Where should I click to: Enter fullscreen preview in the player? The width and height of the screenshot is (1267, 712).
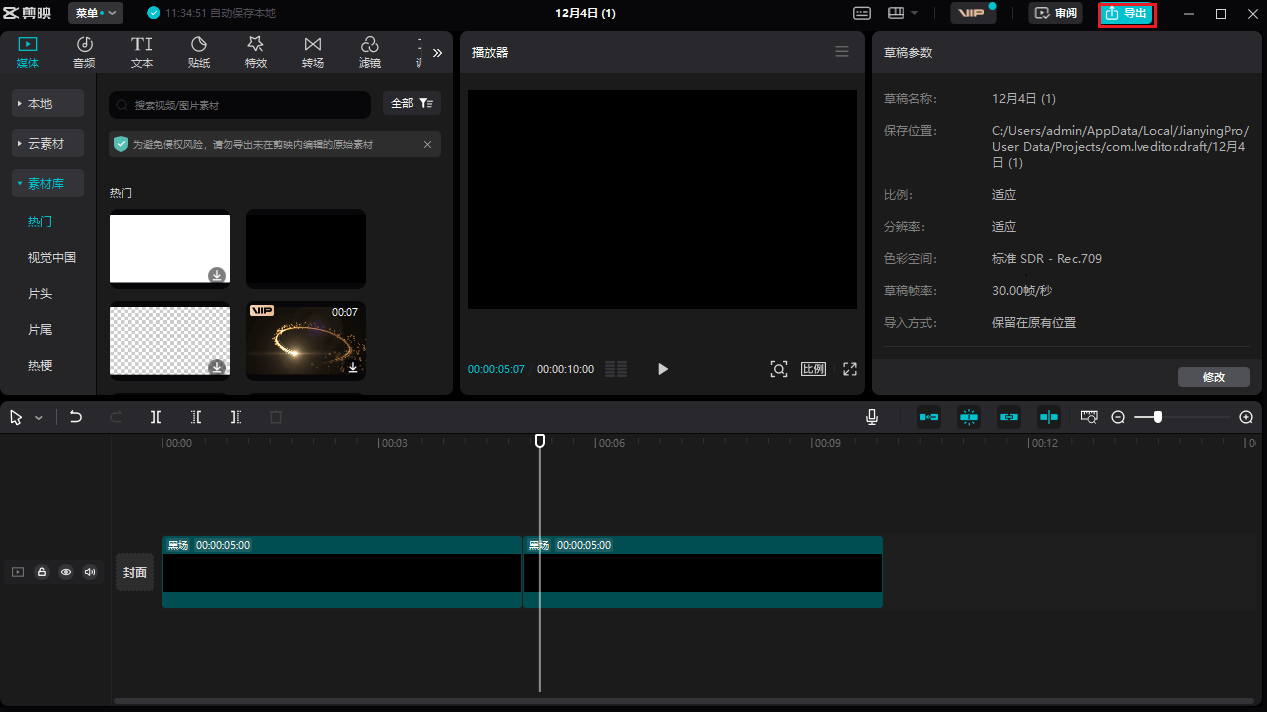tap(850, 369)
